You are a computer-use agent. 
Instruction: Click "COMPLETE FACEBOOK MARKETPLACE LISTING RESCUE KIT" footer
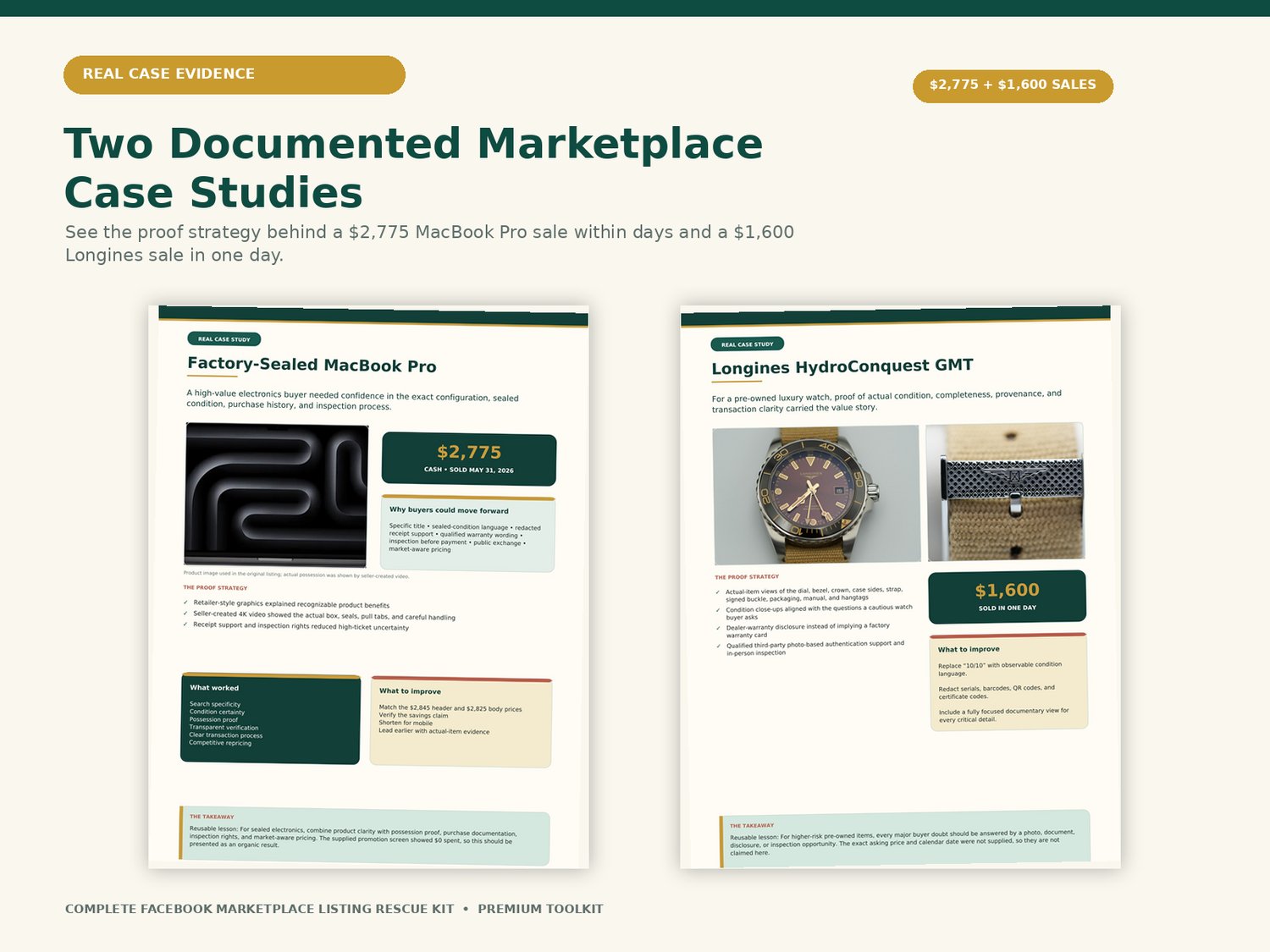point(260,909)
